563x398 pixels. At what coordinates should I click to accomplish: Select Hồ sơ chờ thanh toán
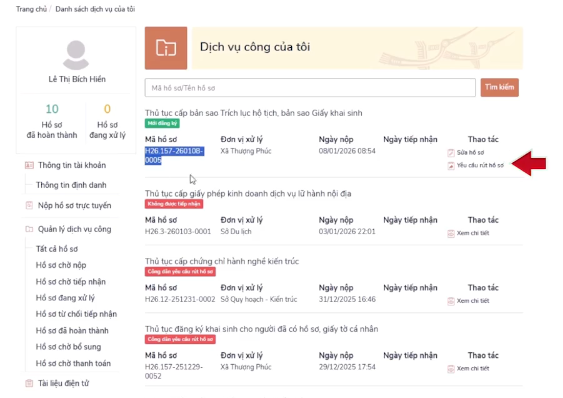click(x=73, y=363)
